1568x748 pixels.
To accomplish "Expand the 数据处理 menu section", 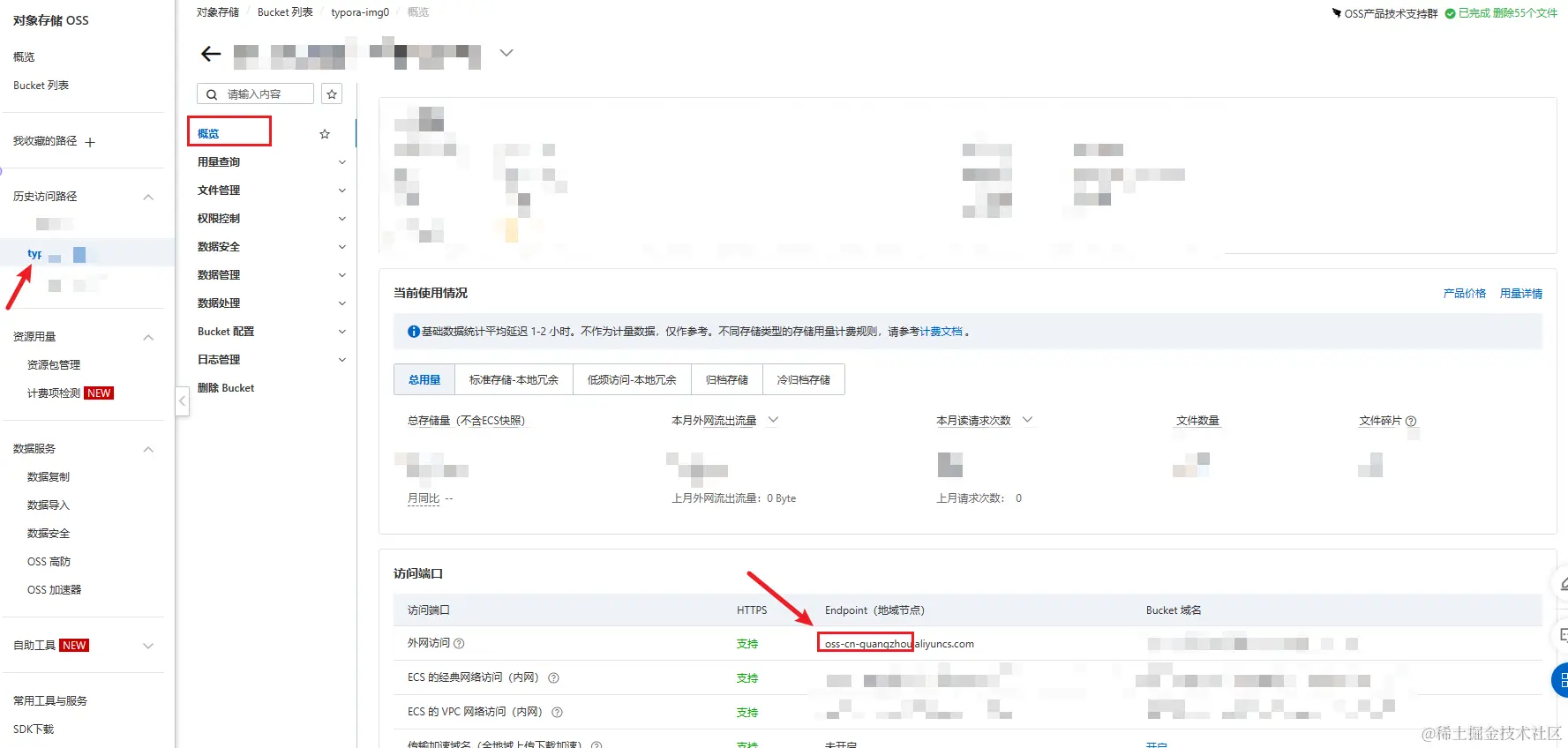I will pyautogui.click(x=342, y=303).
